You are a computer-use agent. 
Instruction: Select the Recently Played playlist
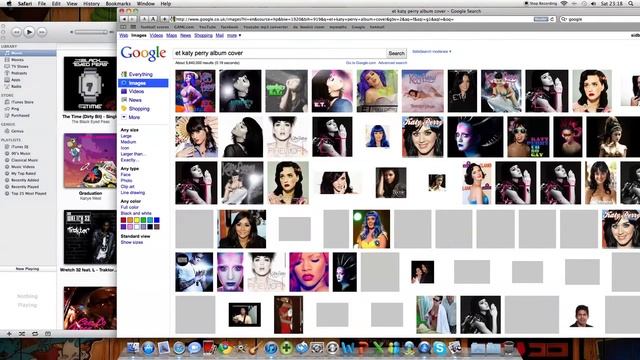coord(25,187)
